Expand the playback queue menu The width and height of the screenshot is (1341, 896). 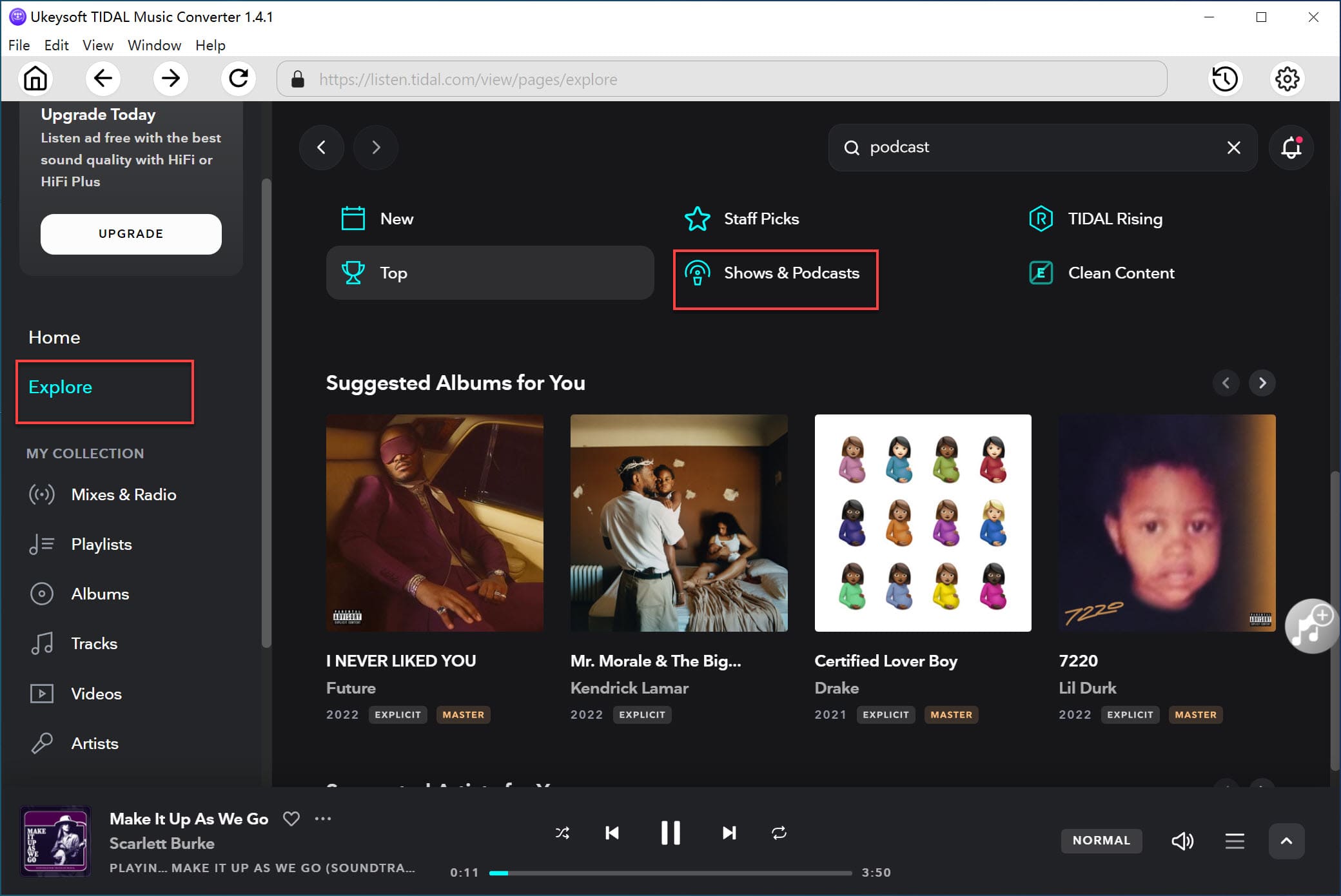click(1235, 841)
